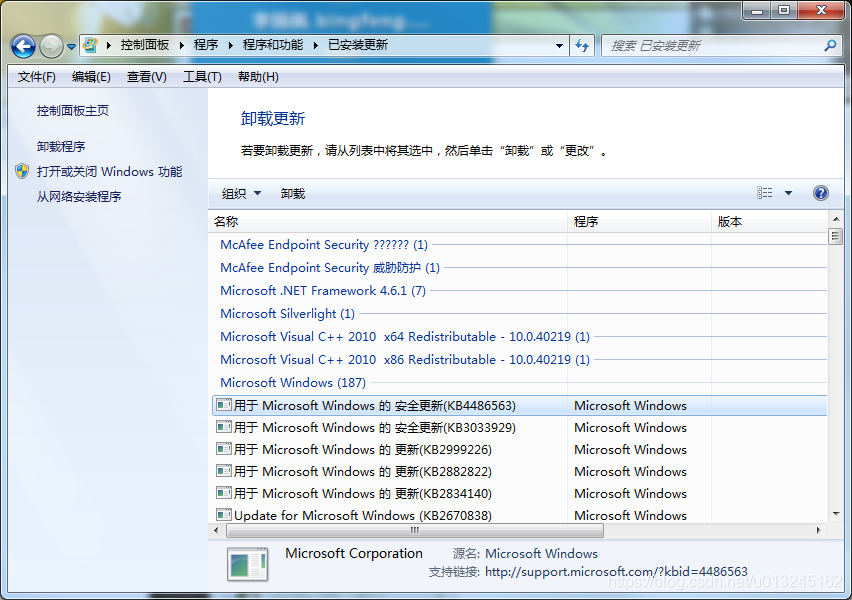Click the horizontal scrollbar thumb

point(415,530)
